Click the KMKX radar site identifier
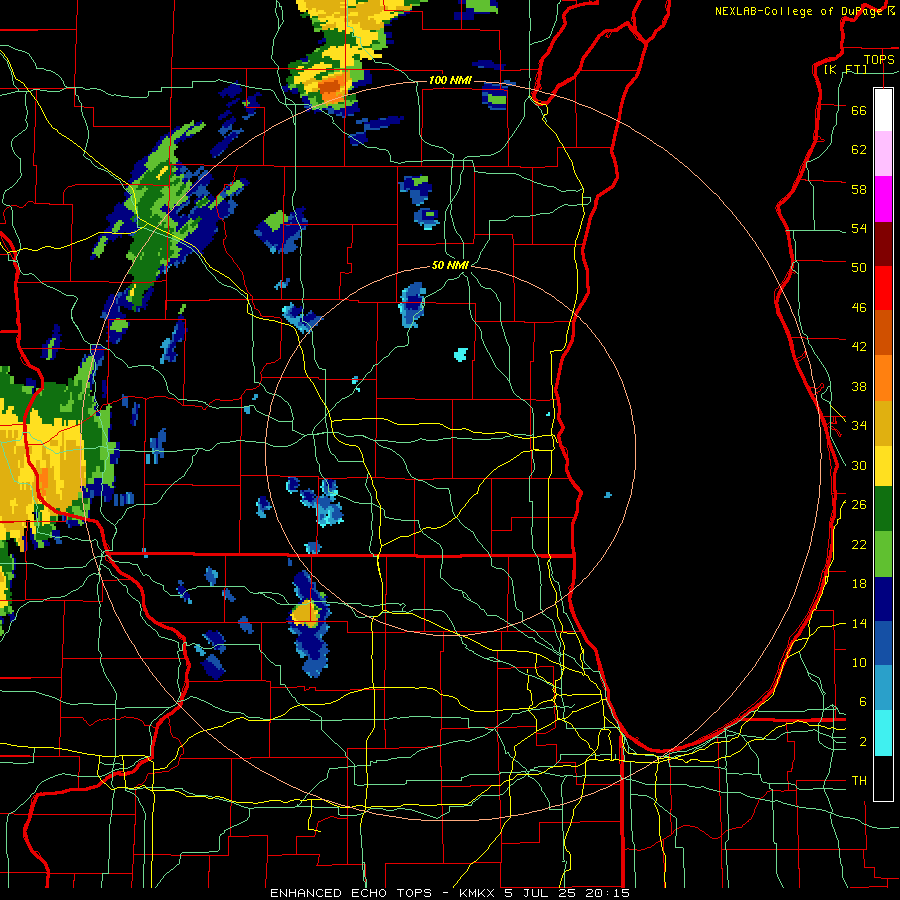 pos(479,893)
